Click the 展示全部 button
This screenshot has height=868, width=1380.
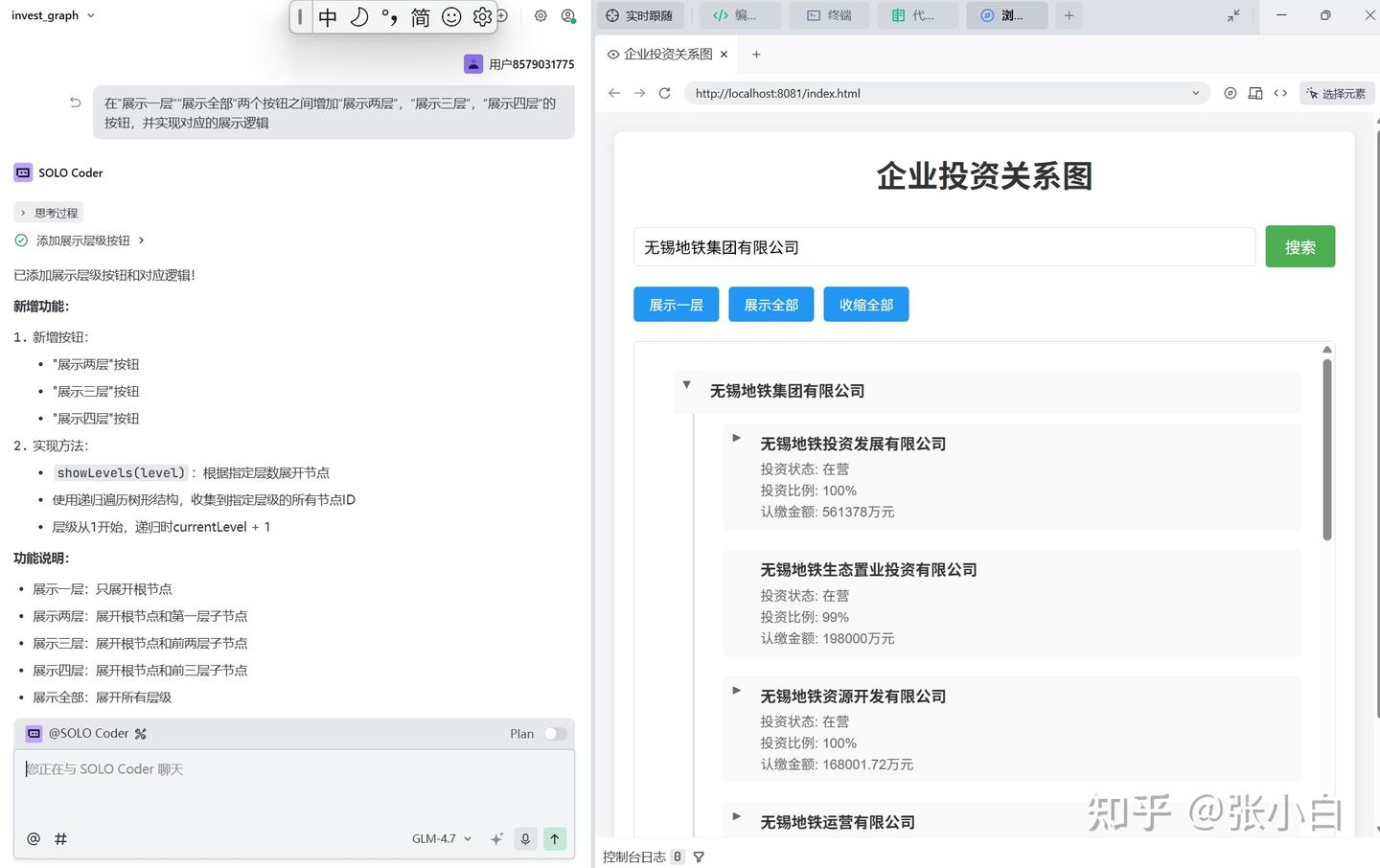(x=770, y=305)
